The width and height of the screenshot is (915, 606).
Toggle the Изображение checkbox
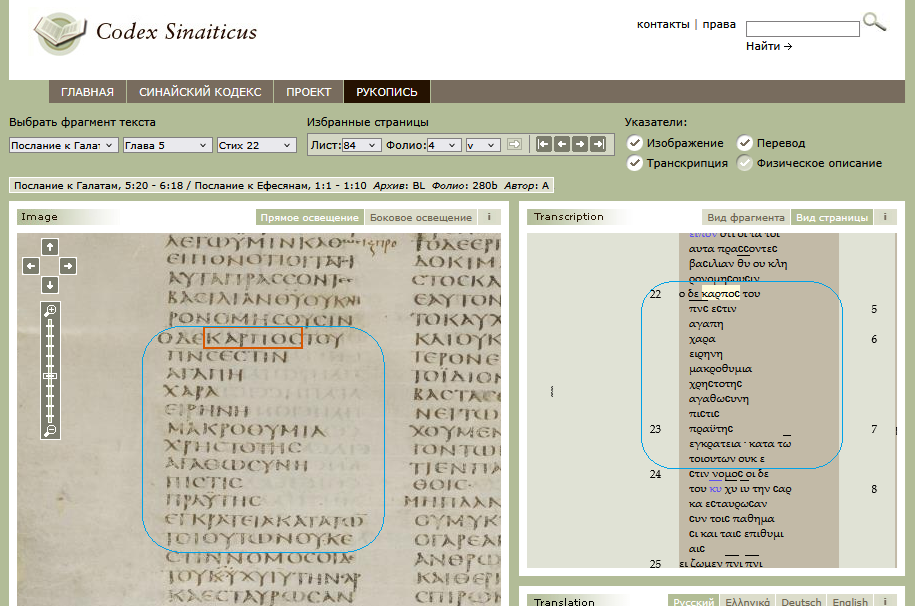[x=634, y=143]
